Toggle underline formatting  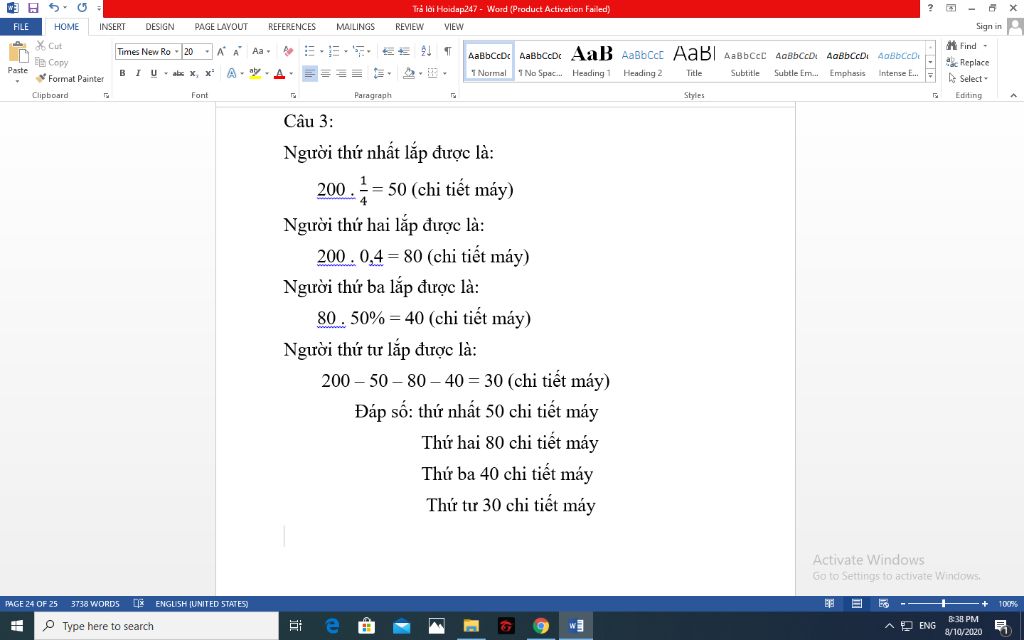tap(153, 73)
